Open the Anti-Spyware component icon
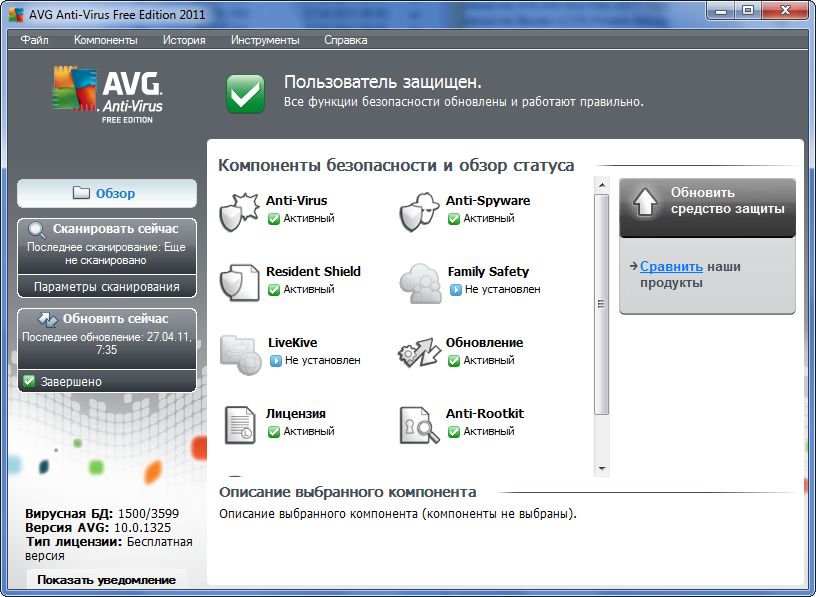The width and height of the screenshot is (816, 597). [419, 212]
